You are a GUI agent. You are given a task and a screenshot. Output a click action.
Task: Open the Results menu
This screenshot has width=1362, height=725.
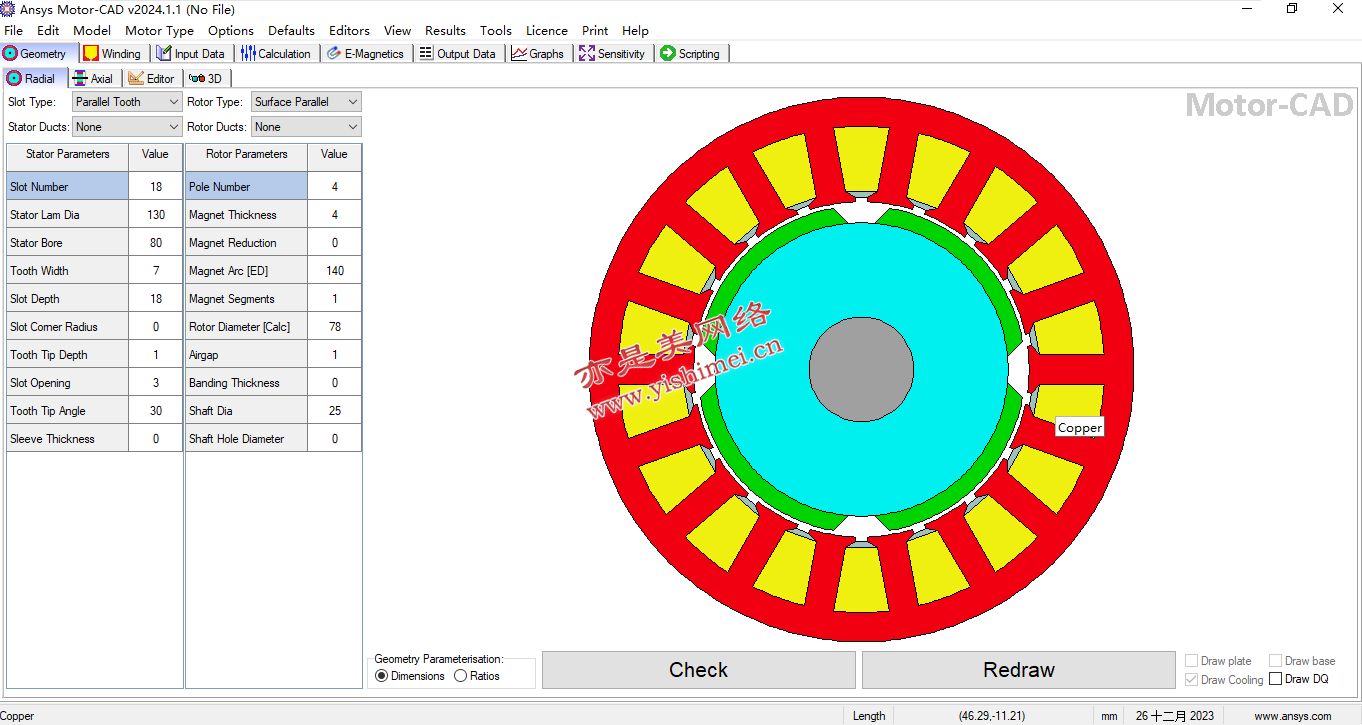pyautogui.click(x=445, y=31)
